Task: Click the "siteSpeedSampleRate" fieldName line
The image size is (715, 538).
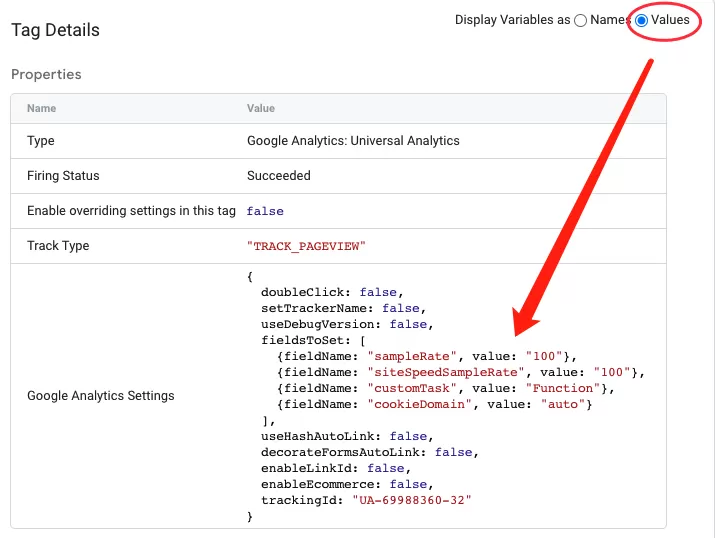Action: click(461, 372)
